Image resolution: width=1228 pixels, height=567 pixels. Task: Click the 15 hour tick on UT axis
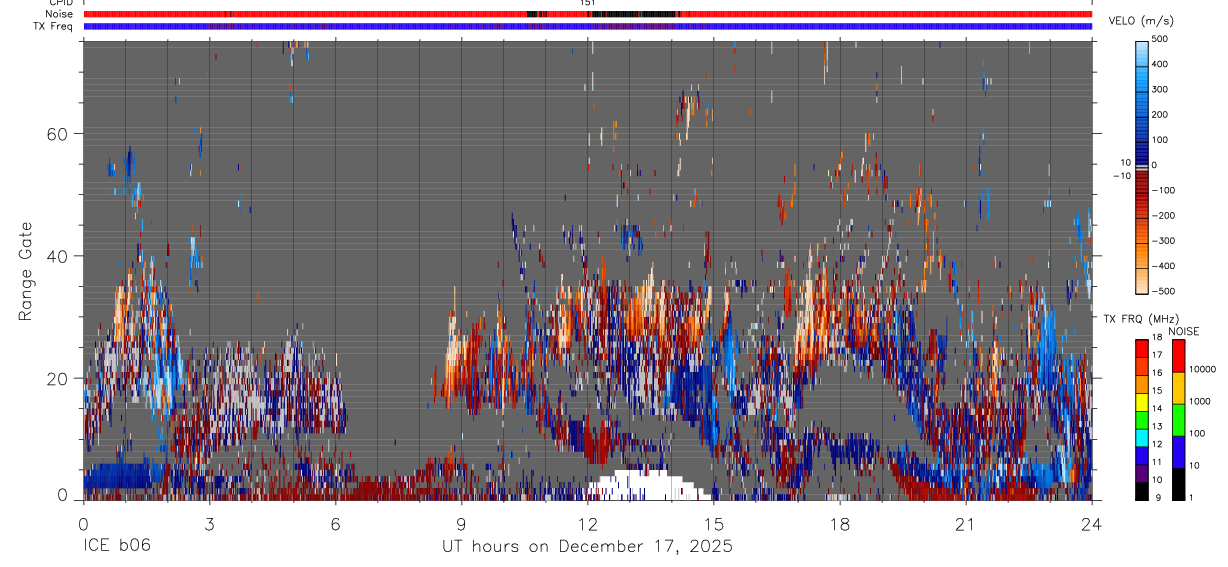click(714, 523)
